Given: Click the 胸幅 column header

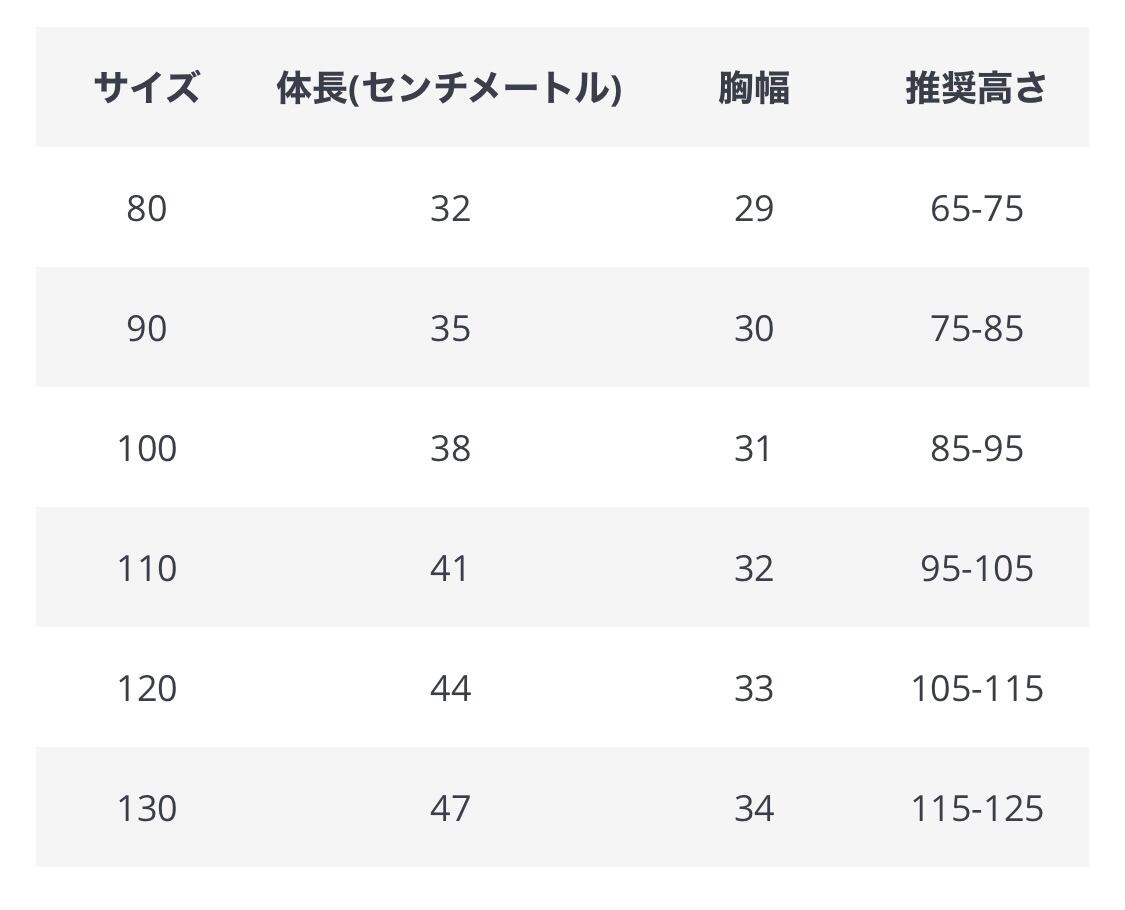Looking at the screenshot, I should tap(753, 88).
